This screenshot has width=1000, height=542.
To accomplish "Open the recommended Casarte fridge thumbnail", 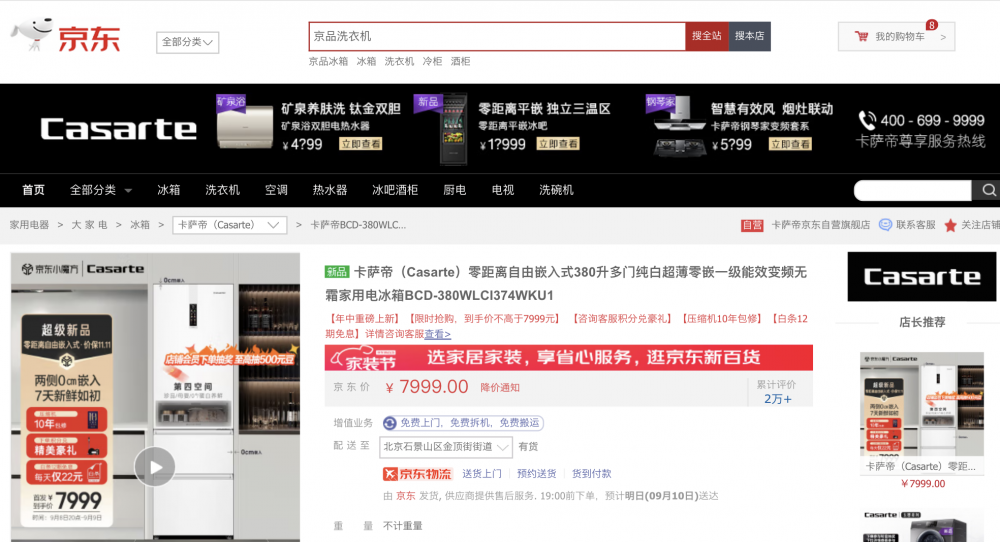I will pos(921,404).
